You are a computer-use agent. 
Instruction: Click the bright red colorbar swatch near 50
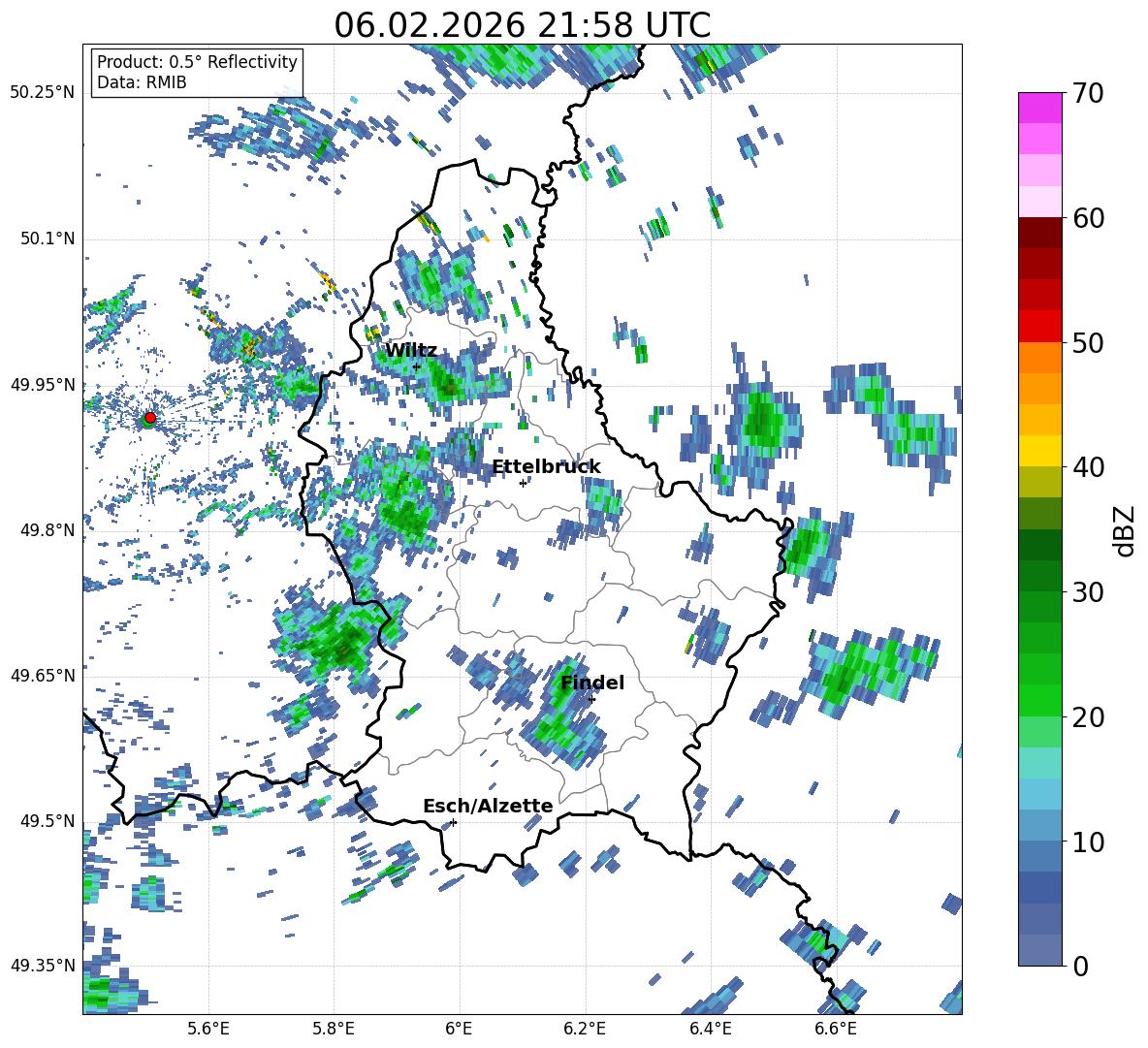tap(1039, 327)
